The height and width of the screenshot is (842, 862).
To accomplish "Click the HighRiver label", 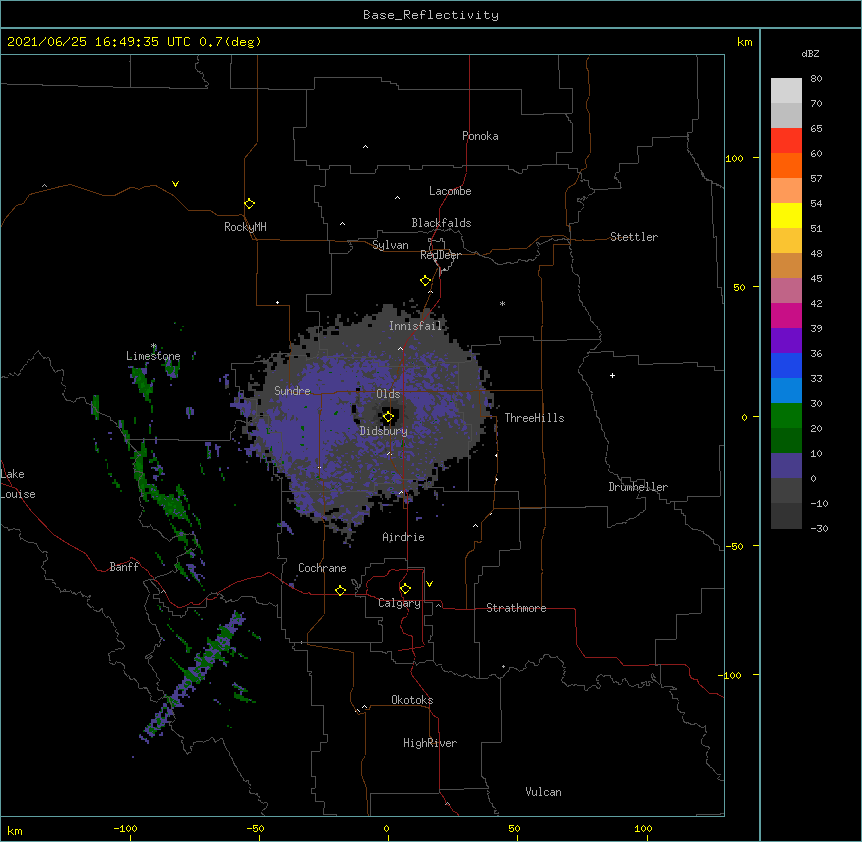I will (430, 743).
